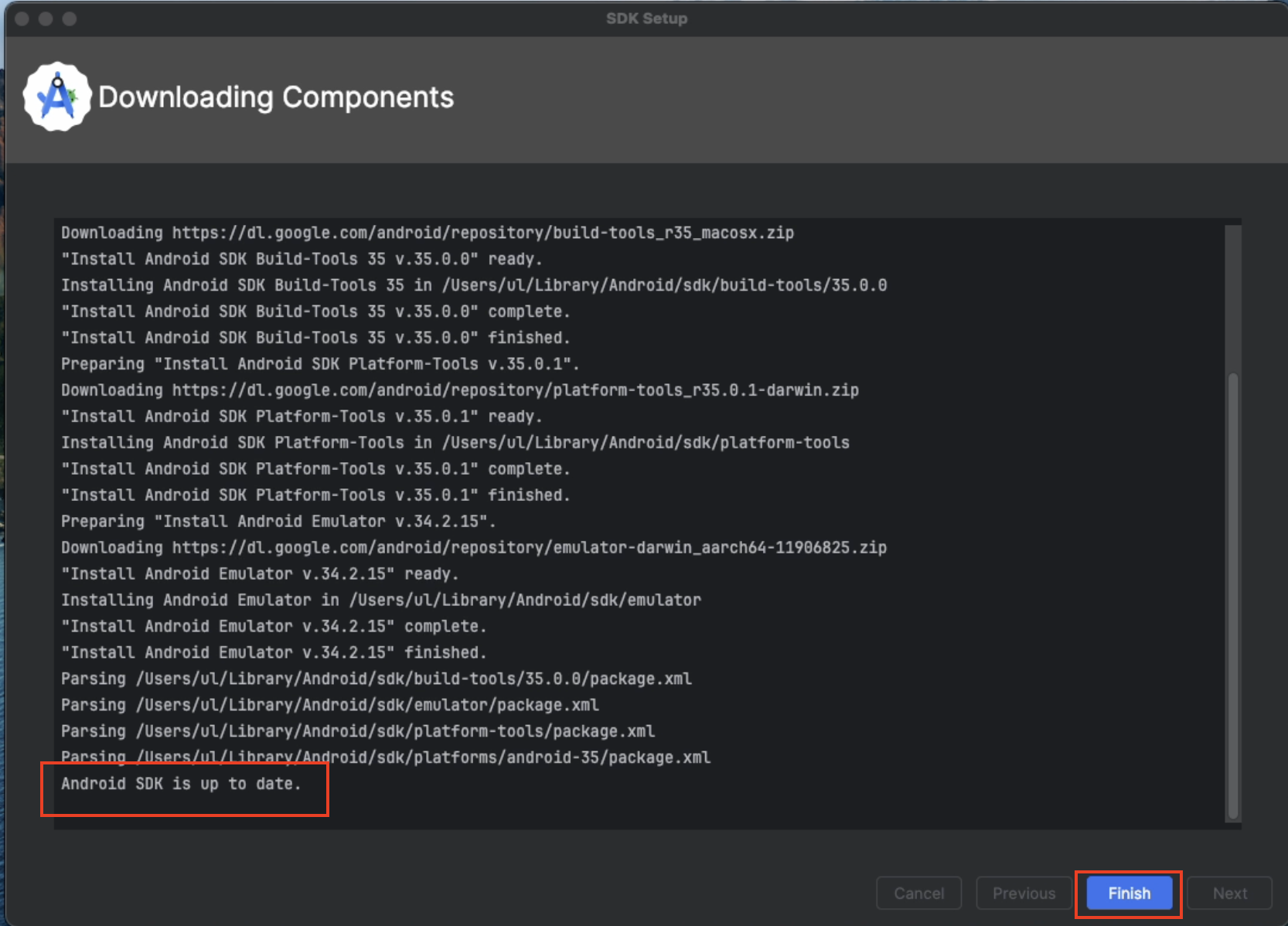1288x926 pixels.
Task: Click Parsing emulator/package.xml line
Action: click(330, 706)
